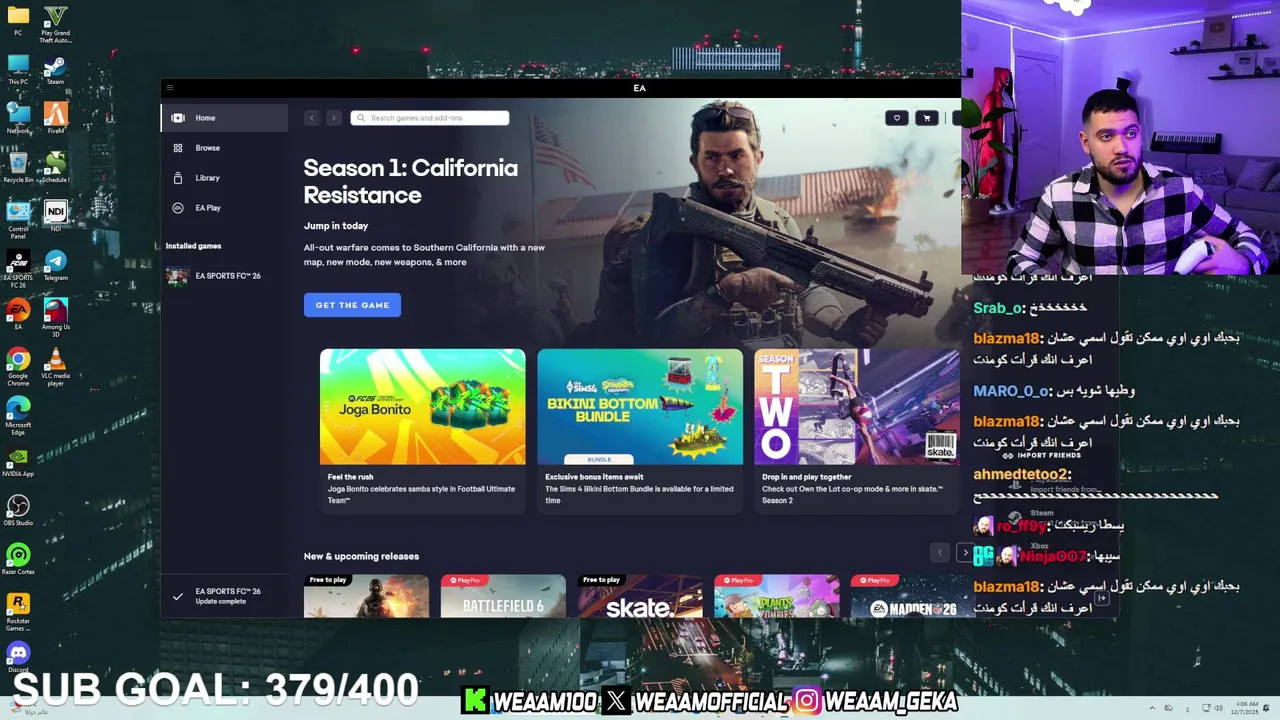Open This PC desktop icon

(x=18, y=70)
